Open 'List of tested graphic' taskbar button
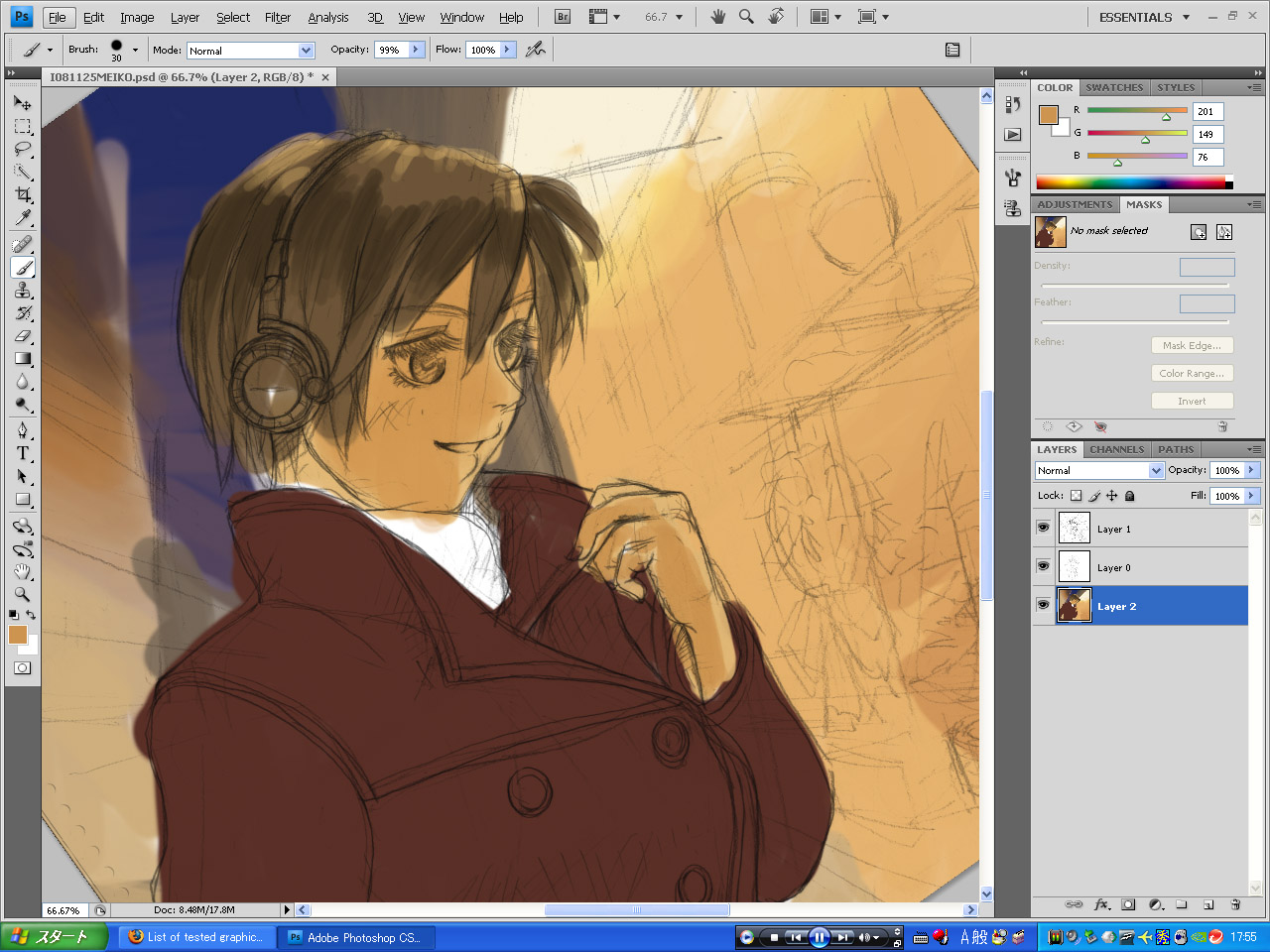Image resolution: width=1270 pixels, height=952 pixels. [x=196, y=937]
